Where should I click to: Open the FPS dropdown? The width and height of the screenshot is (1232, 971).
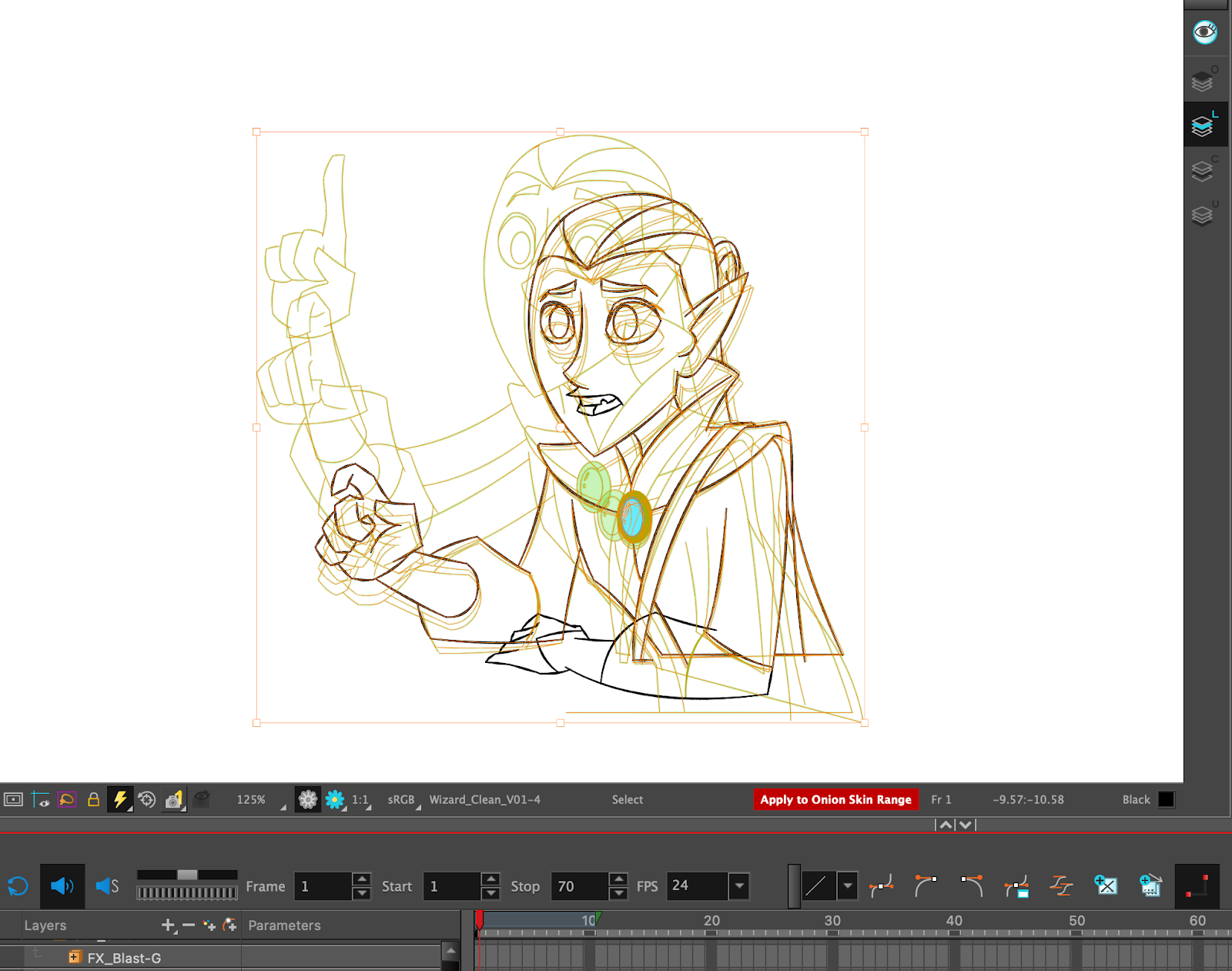click(739, 886)
